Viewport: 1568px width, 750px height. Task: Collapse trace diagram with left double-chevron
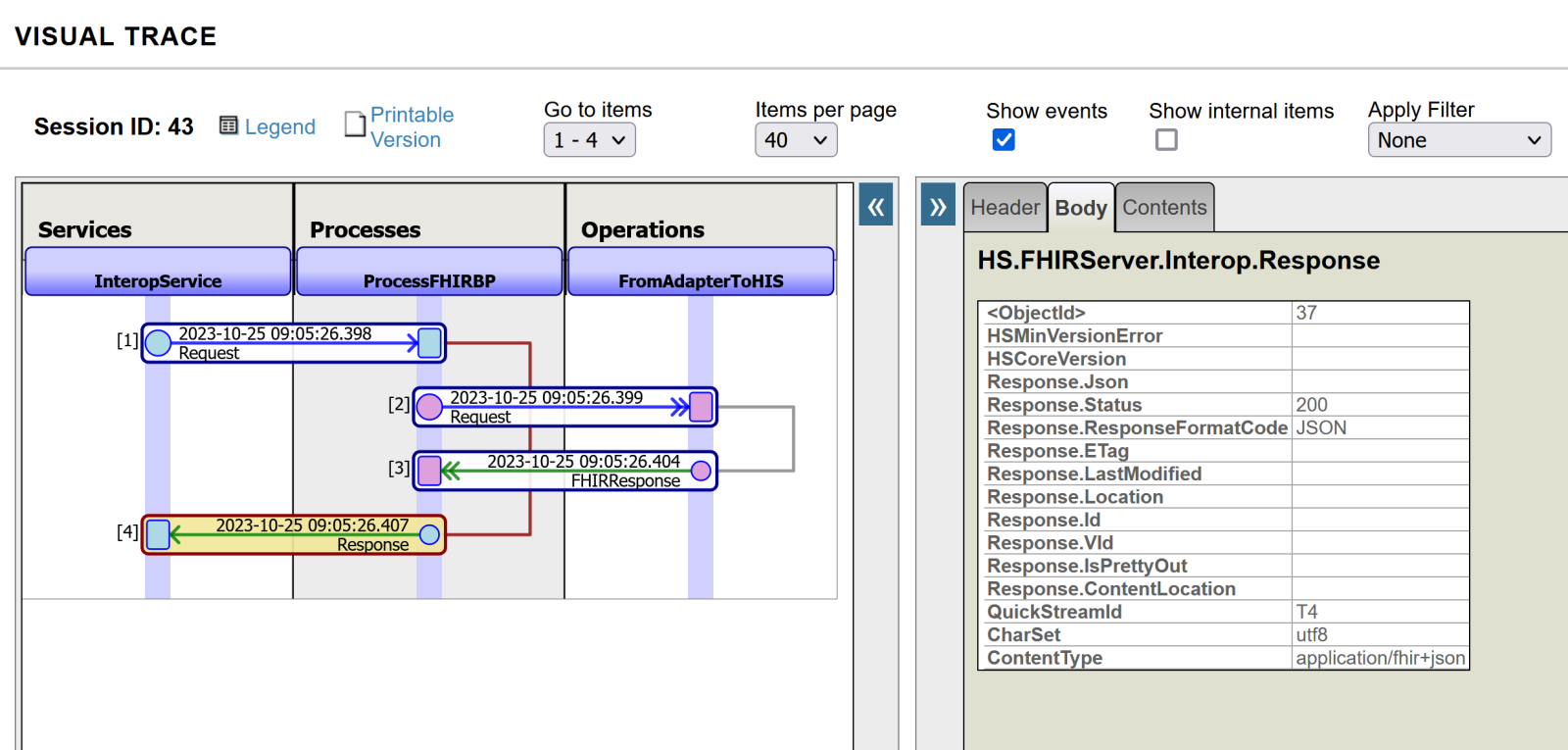click(x=875, y=206)
